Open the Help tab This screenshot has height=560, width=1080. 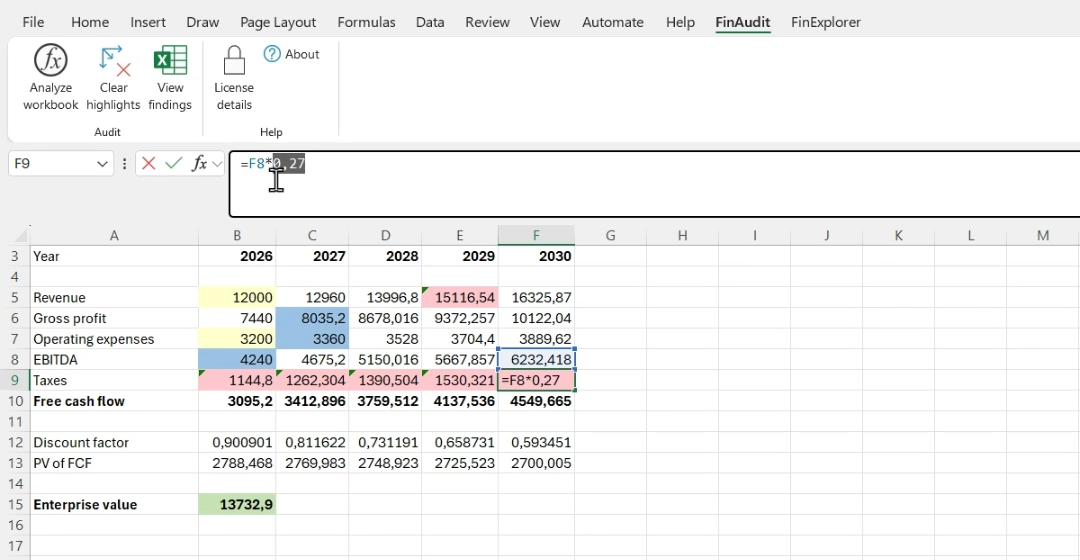[x=680, y=22]
